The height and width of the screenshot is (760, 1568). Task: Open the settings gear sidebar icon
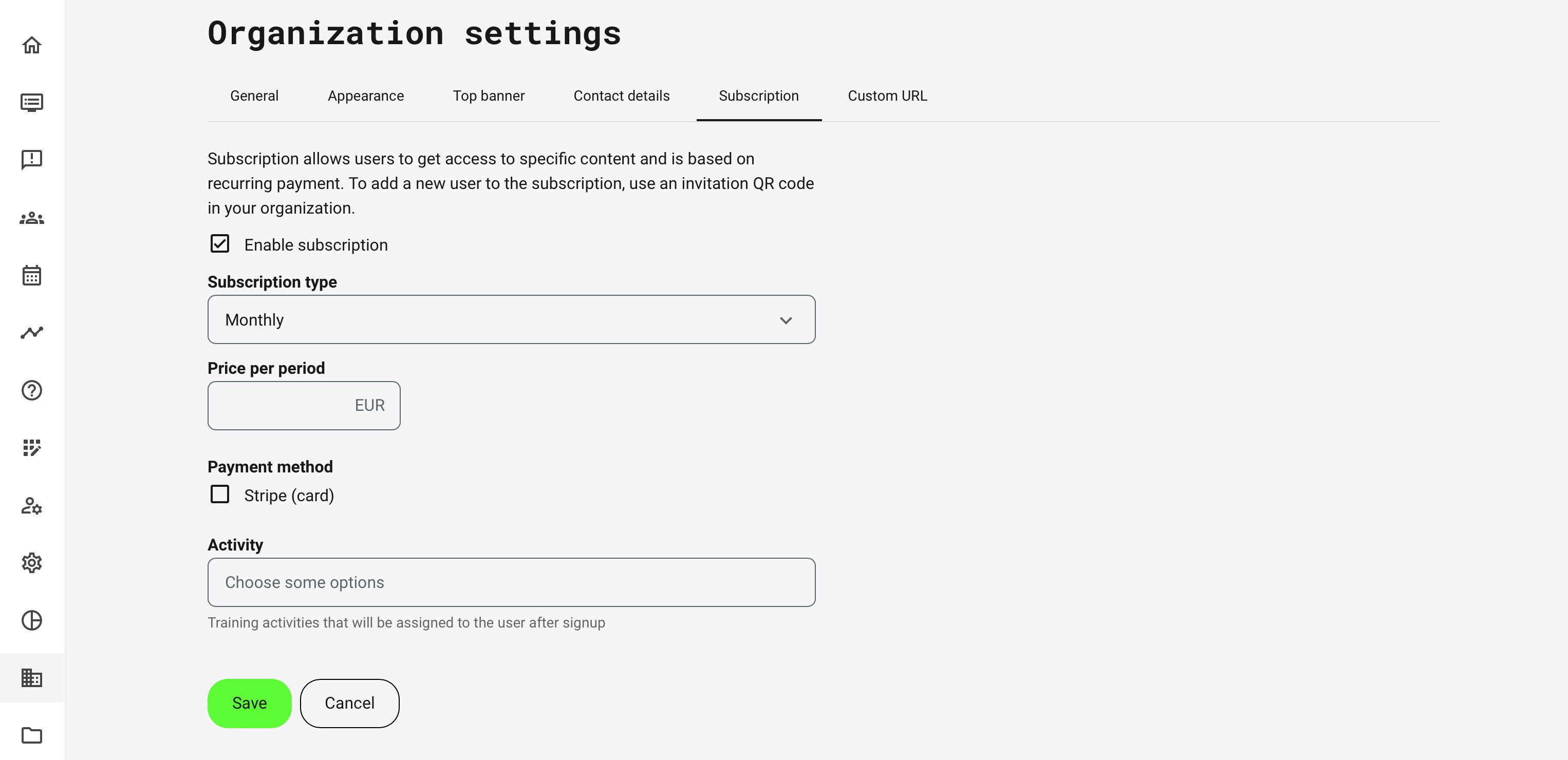click(32, 563)
